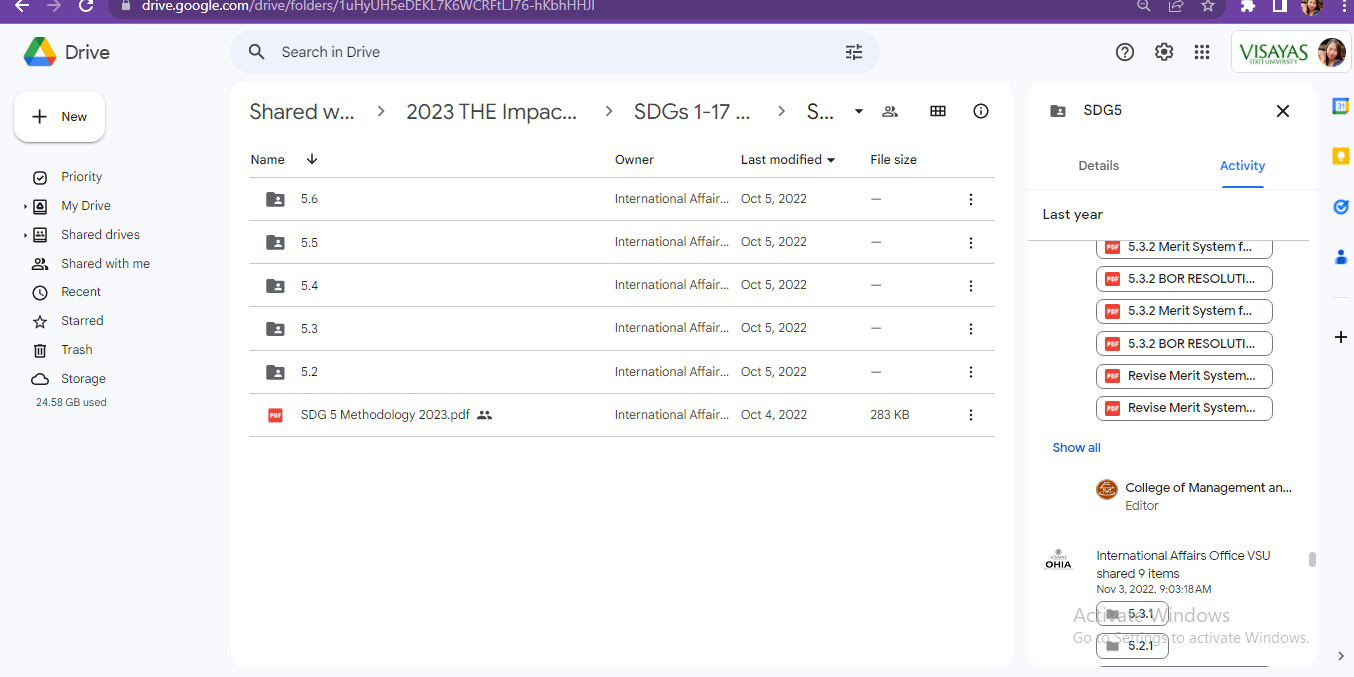
Task: Click the New button
Action: click(x=60, y=117)
